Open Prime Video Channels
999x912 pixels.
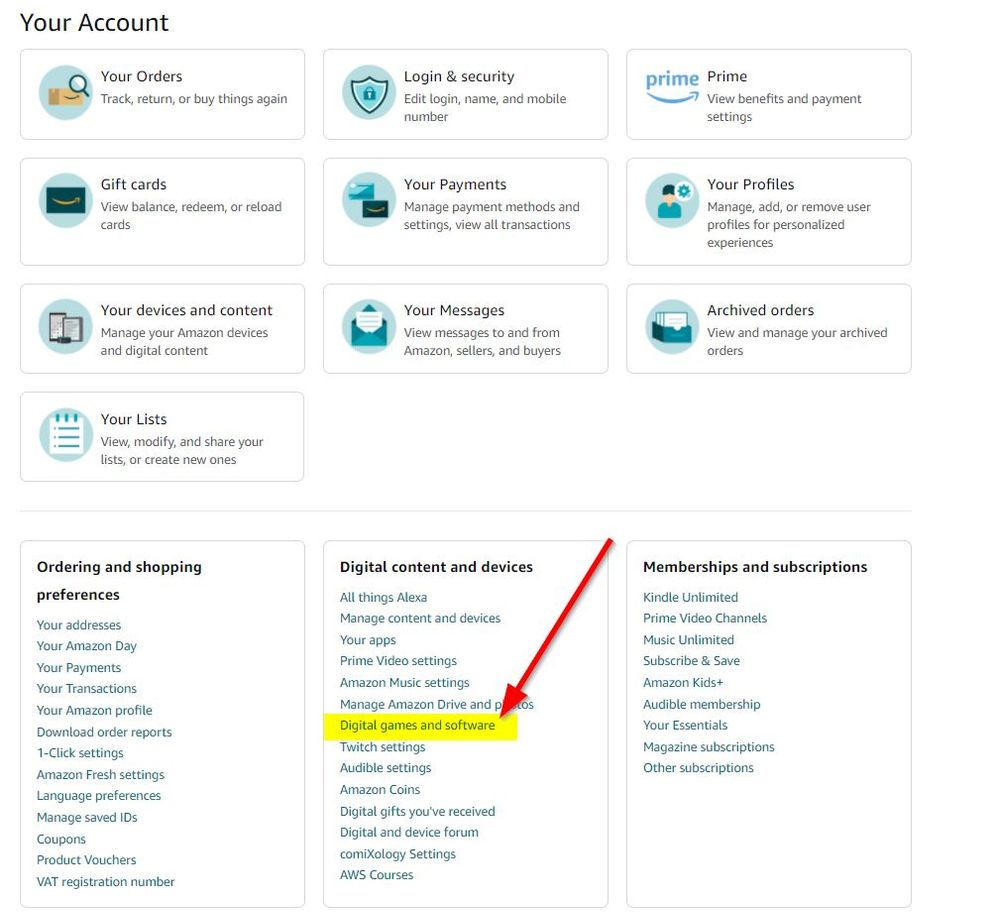point(705,618)
